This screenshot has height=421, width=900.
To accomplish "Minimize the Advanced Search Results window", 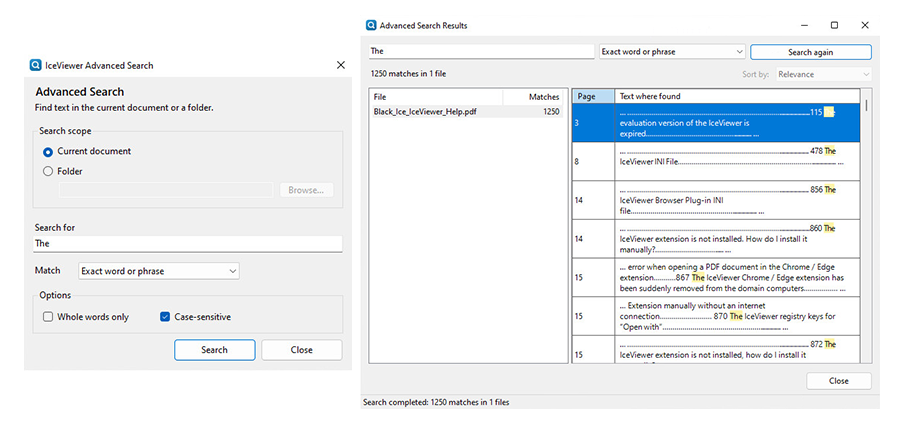I will [804, 25].
